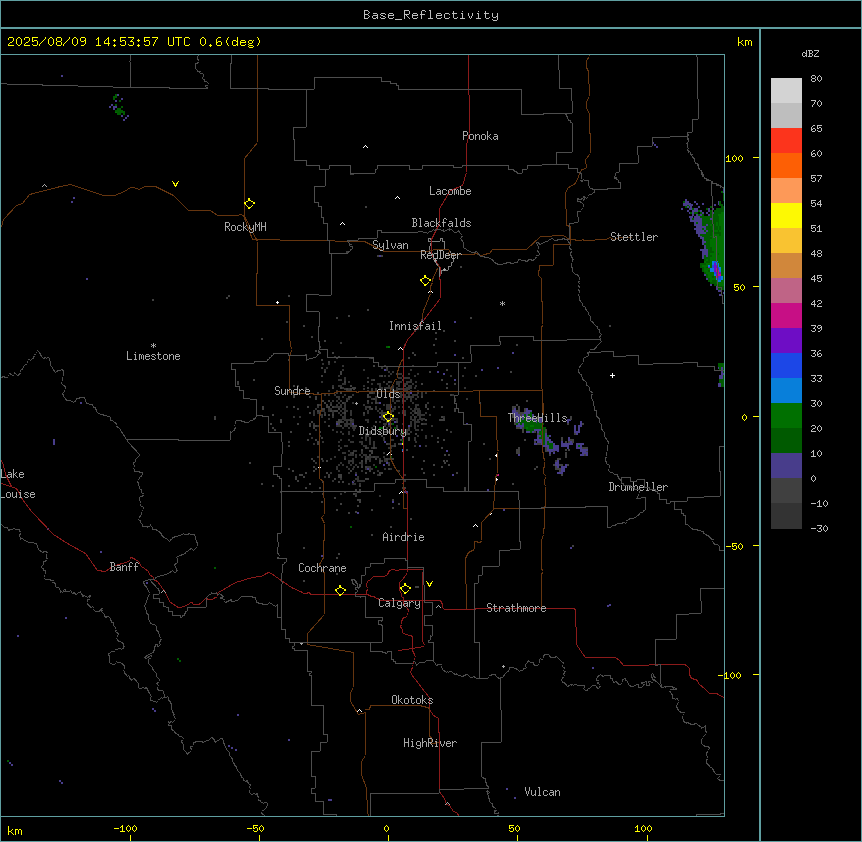Click the yellow diamond marker above RockyMH

249,204
